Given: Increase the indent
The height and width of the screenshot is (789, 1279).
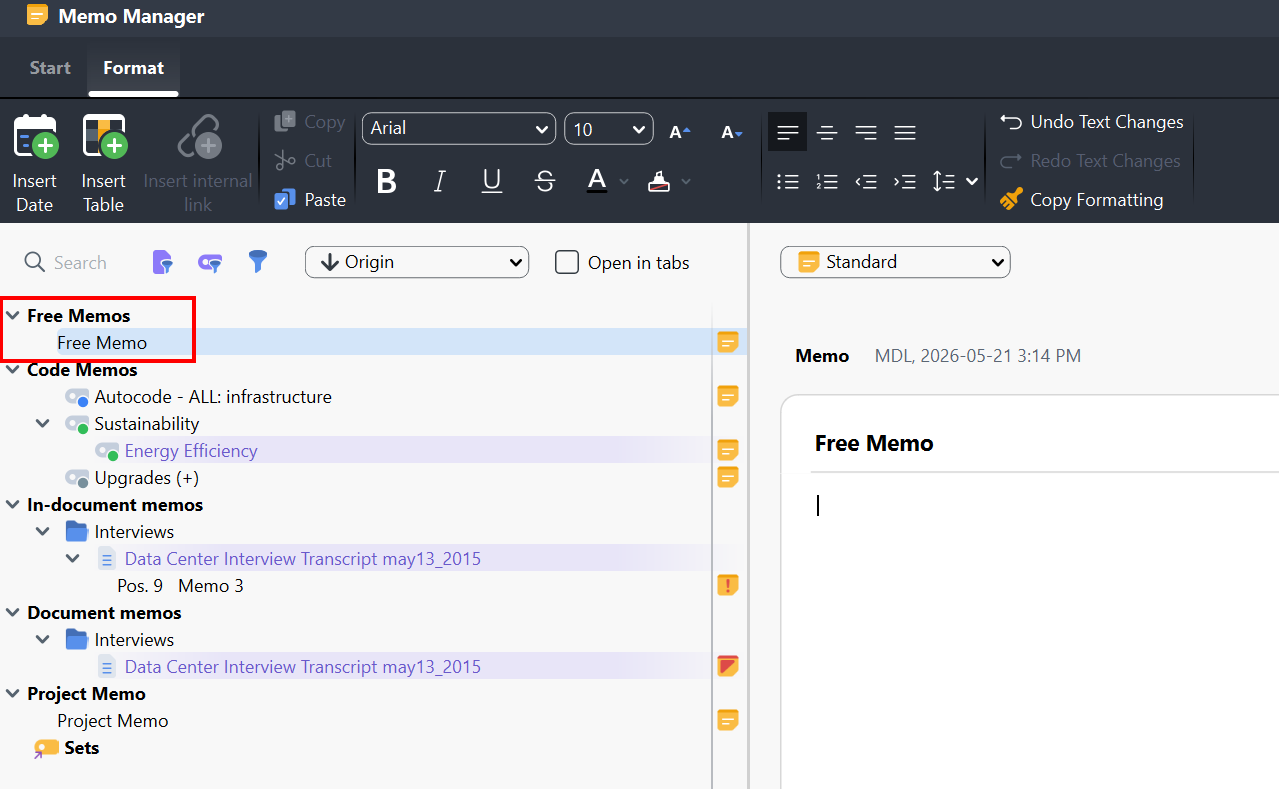Looking at the screenshot, I should click(905, 181).
